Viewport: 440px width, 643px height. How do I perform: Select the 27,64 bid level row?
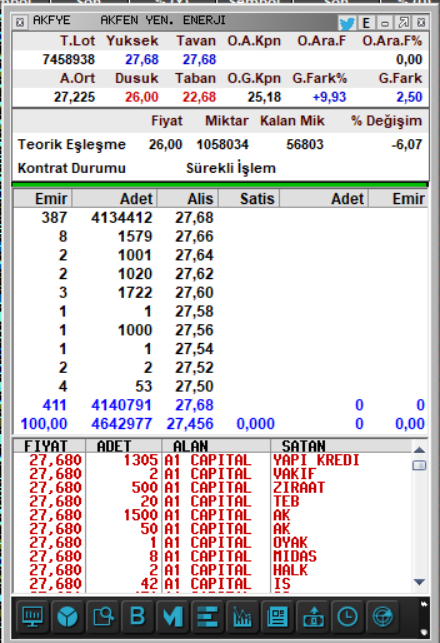point(221,255)
